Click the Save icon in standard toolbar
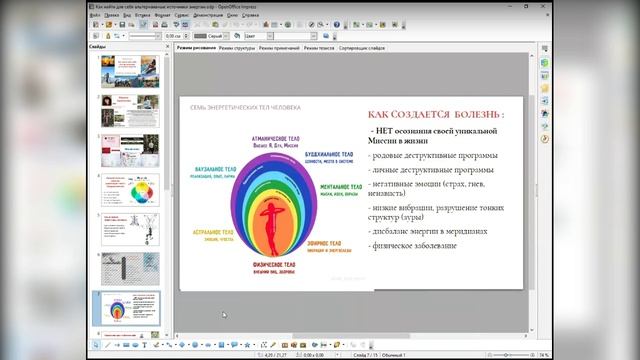The width and height of the screenshot is (640, 360). tap(122, 25)
